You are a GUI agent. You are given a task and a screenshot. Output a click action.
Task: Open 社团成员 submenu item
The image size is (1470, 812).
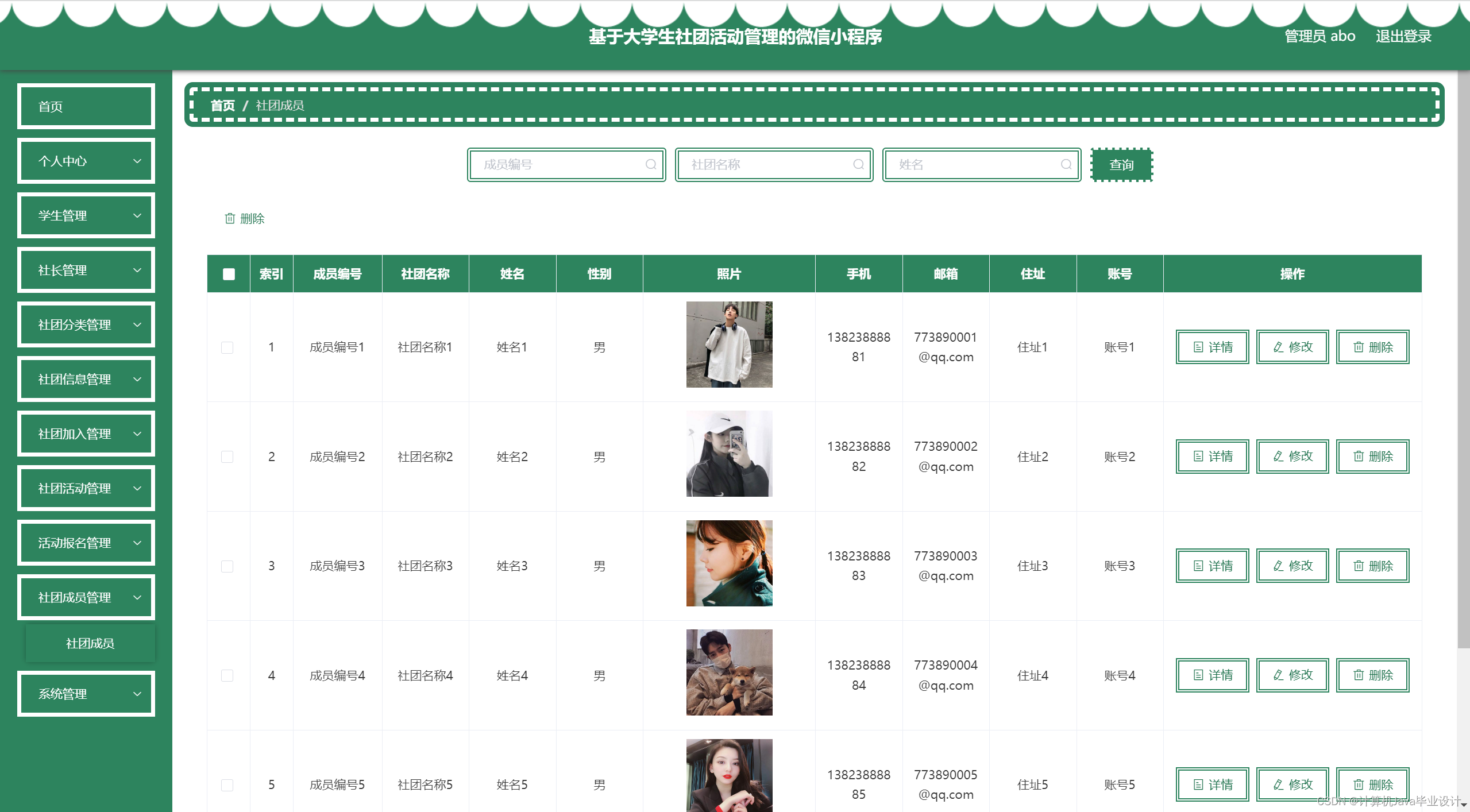(x=90, y=643)
